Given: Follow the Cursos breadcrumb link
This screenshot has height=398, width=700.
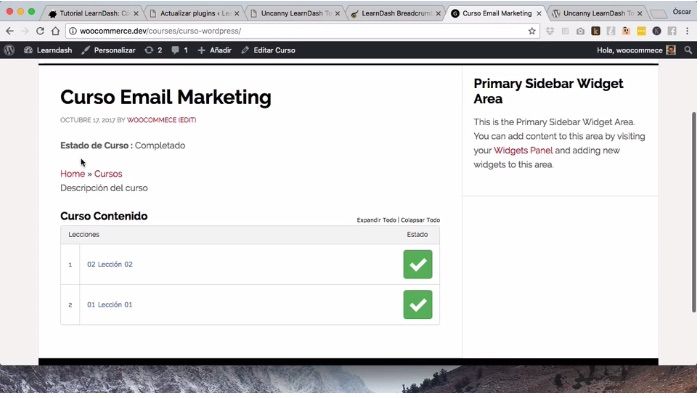Looking at the screenshot, I should point(108,174).
